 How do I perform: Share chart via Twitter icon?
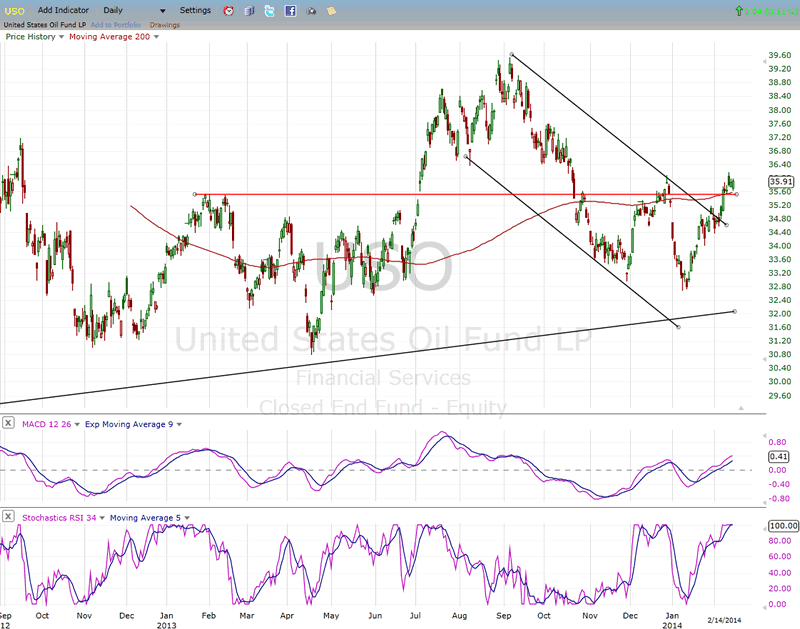(x=270, y=11)
